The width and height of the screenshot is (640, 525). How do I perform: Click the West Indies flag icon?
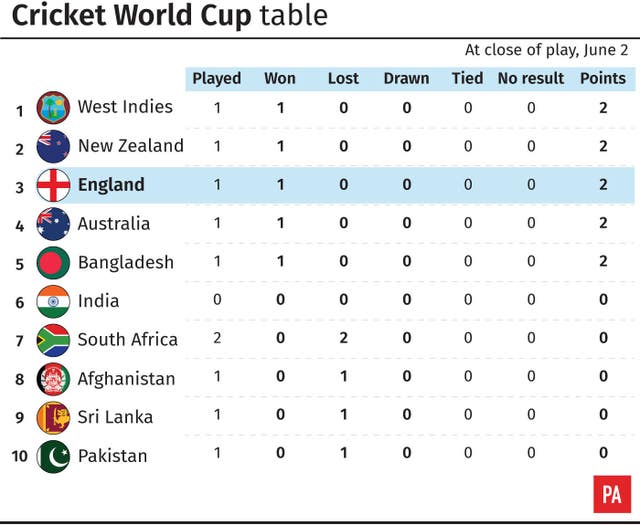pos(53,108)
